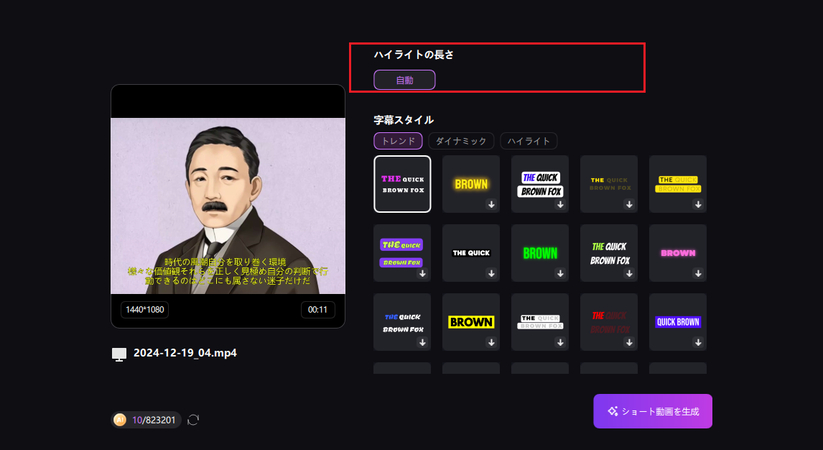Choose the yellow-box black BROWN style

471,322
